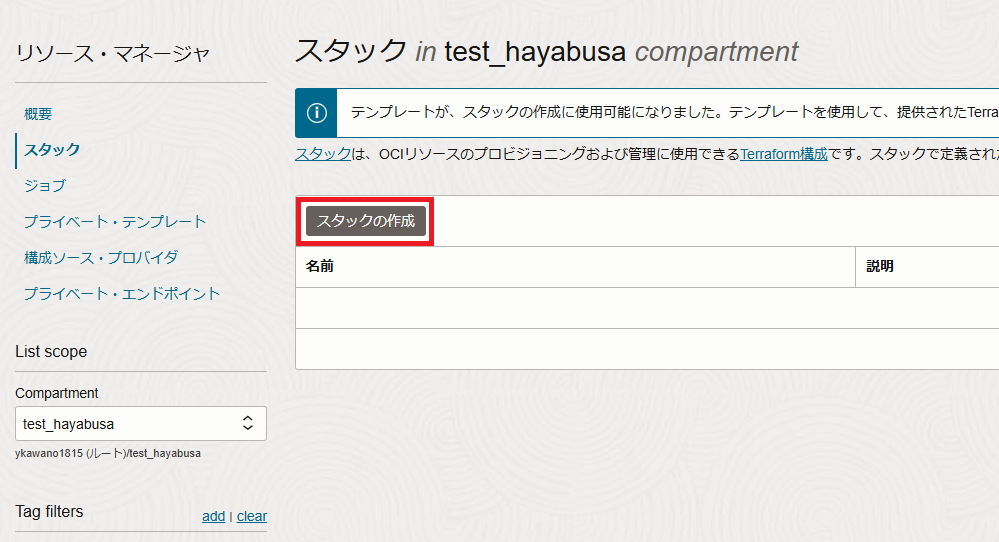Click the スタックの作成 button
Viewport: 999px width, 542px height.
tap(366, 221)
